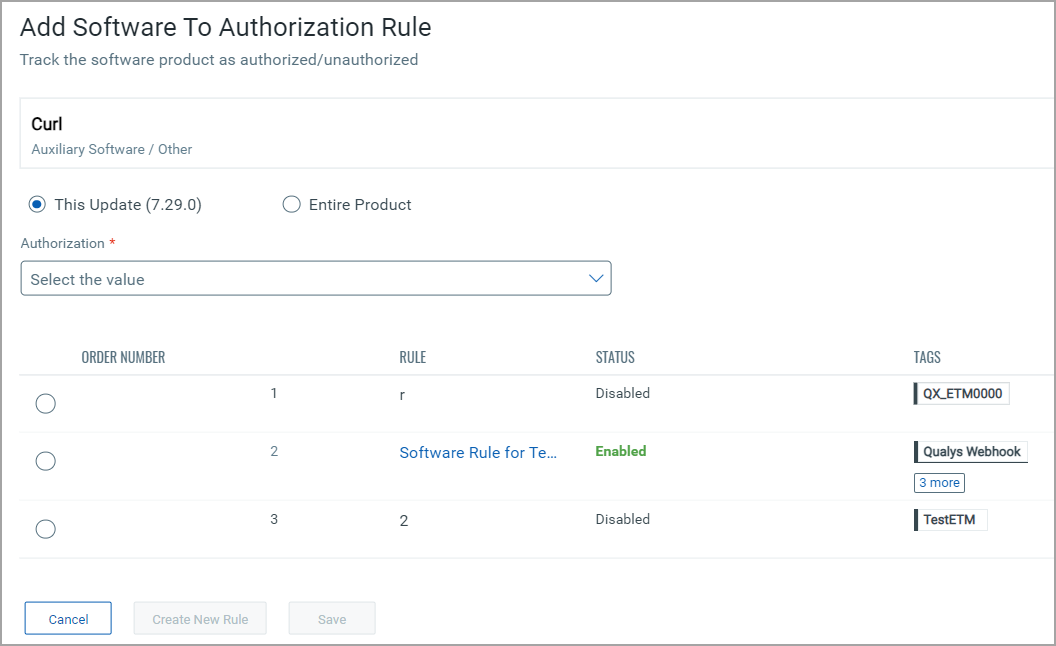
Task: Click the Authorization dropdown chevron arrow
Action: click(597, 279)
